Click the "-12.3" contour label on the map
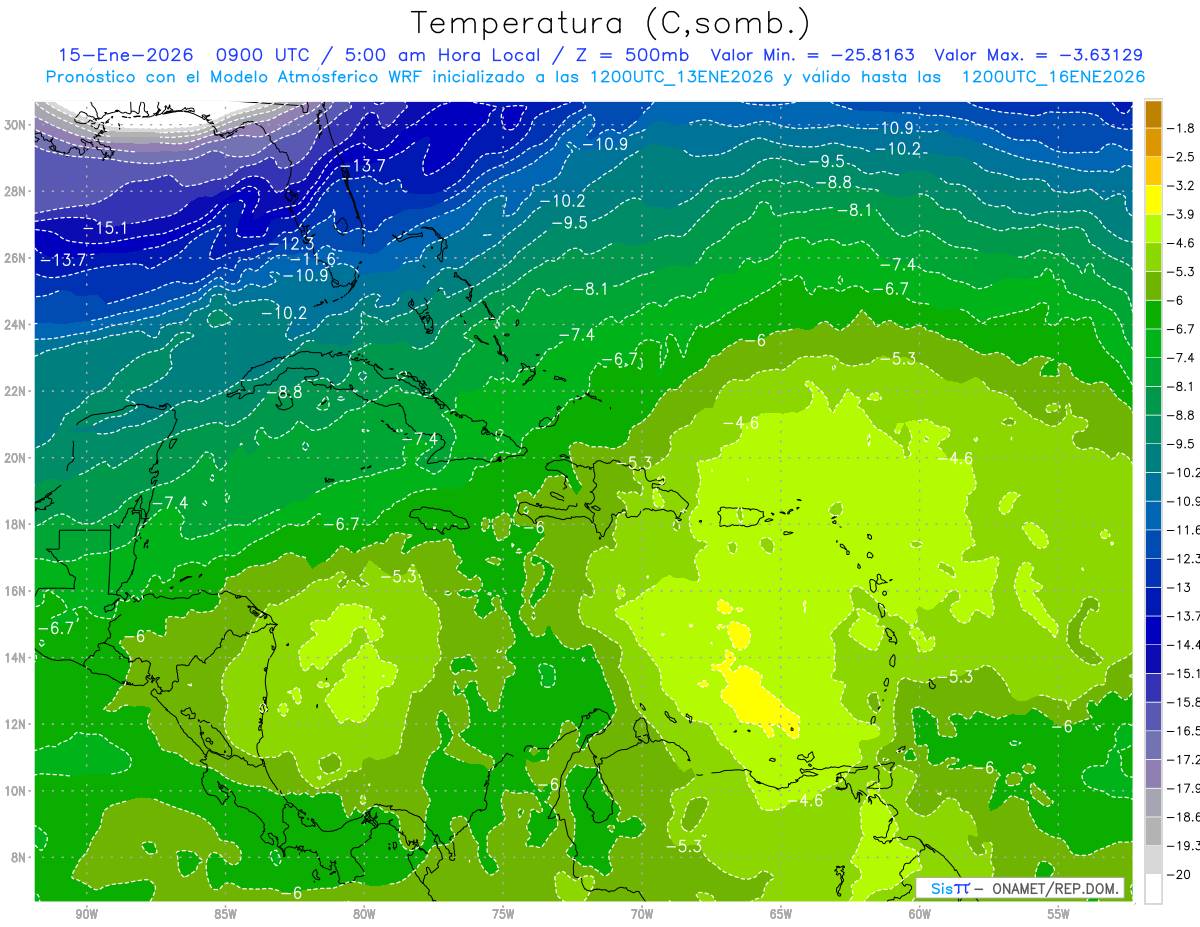This screenshot has width=1200, height=927. 291,243
